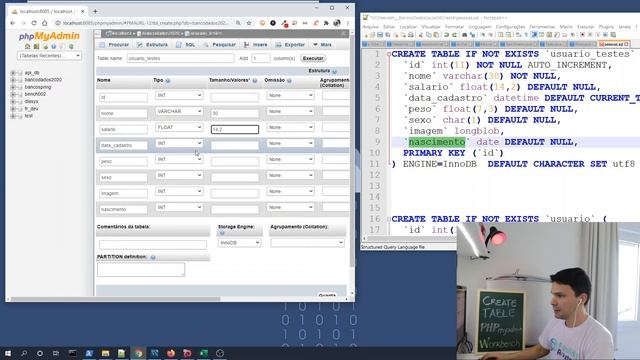Click the Notepad++ Print toolbar icon

click(411, 35)
